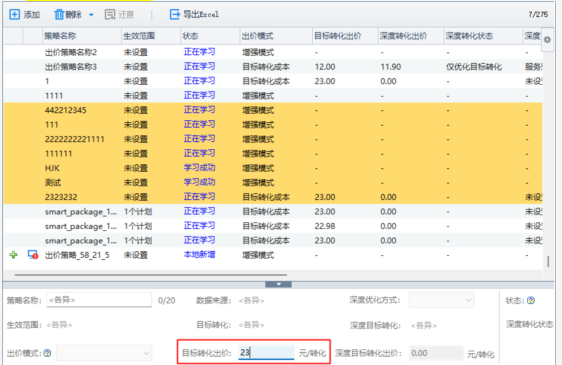
Task: Click the 12.00 target bid cell
Action: 325,67
